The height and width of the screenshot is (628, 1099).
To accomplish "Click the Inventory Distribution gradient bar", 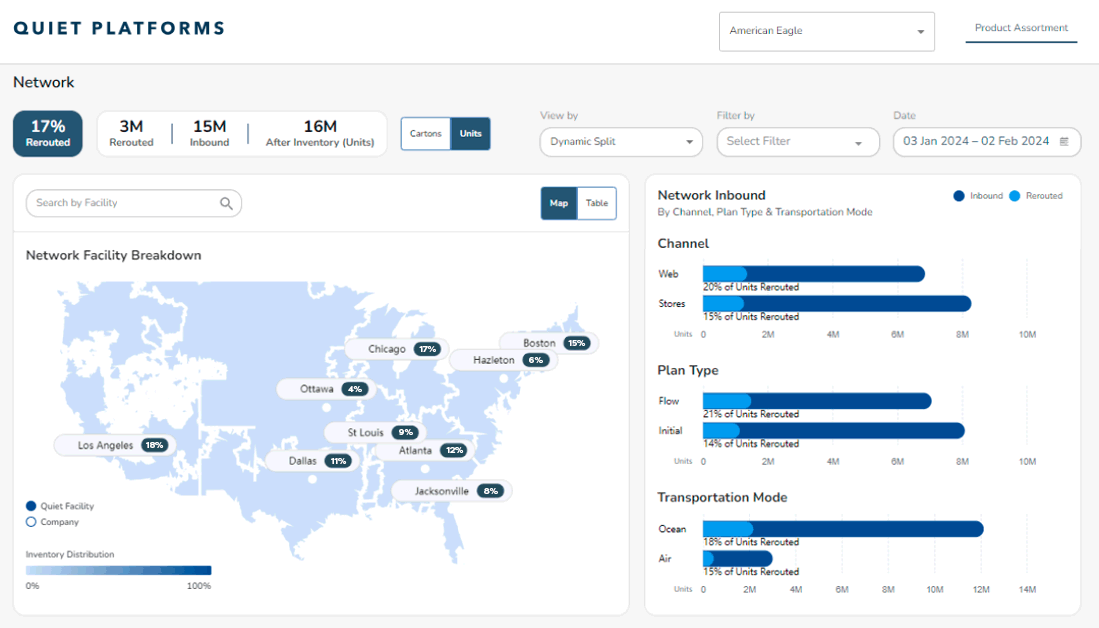I will pyautogui.click(x=118, y=571).
